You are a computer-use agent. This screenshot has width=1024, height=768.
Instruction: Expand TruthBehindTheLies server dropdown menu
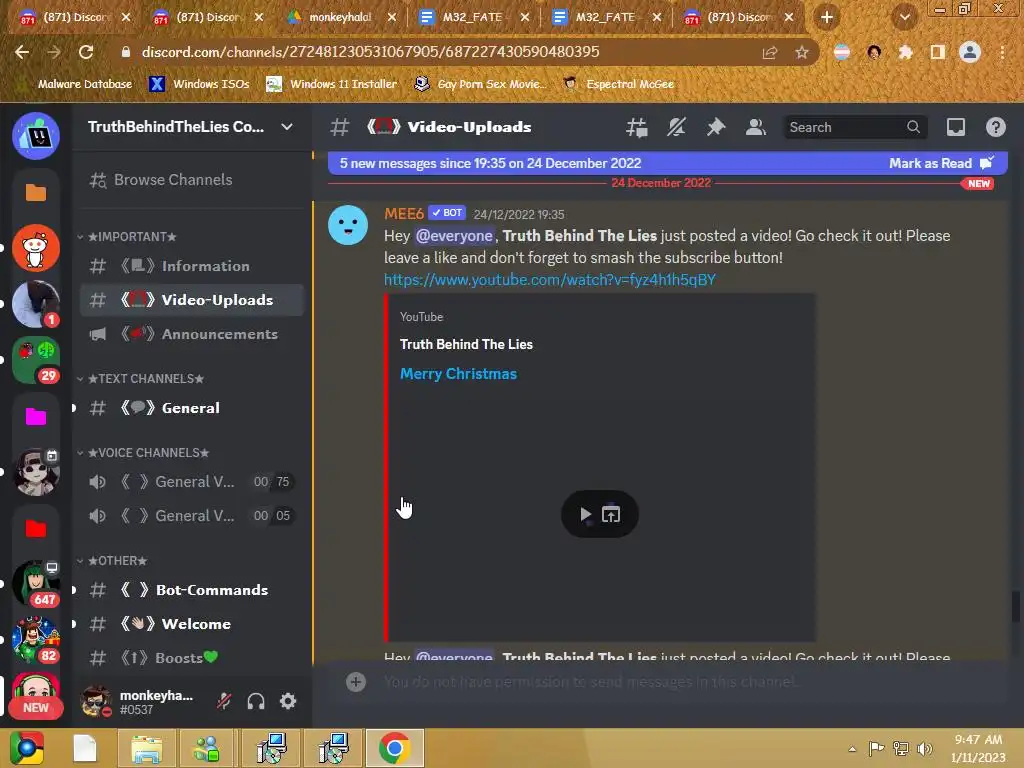287,127
